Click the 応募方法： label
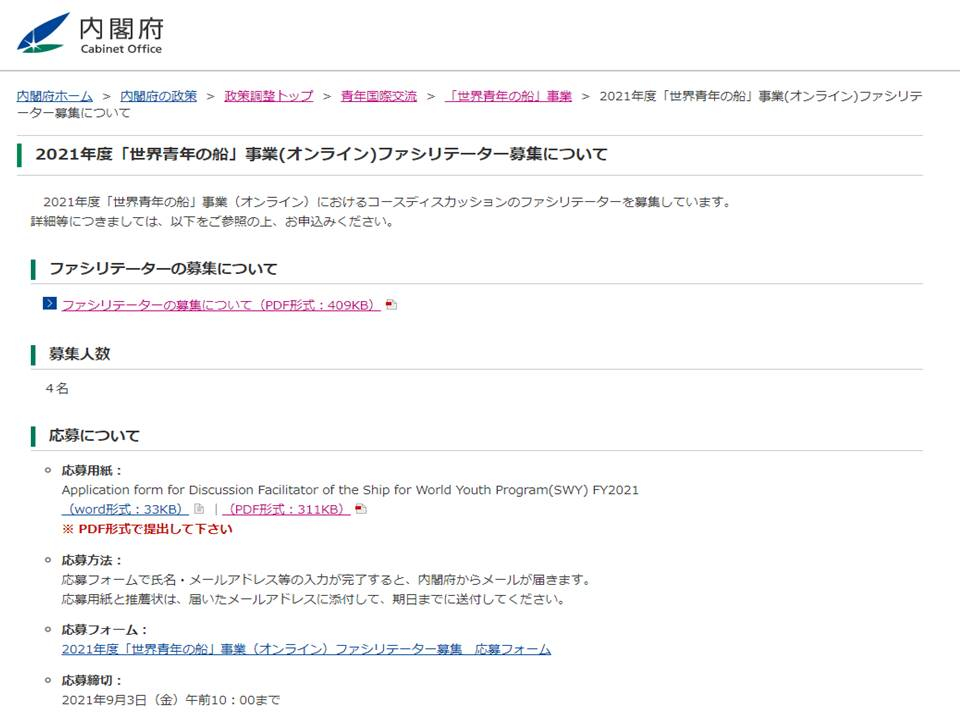Image resolution: width=960 pixels, height=720 pixels. pos(92,561)
